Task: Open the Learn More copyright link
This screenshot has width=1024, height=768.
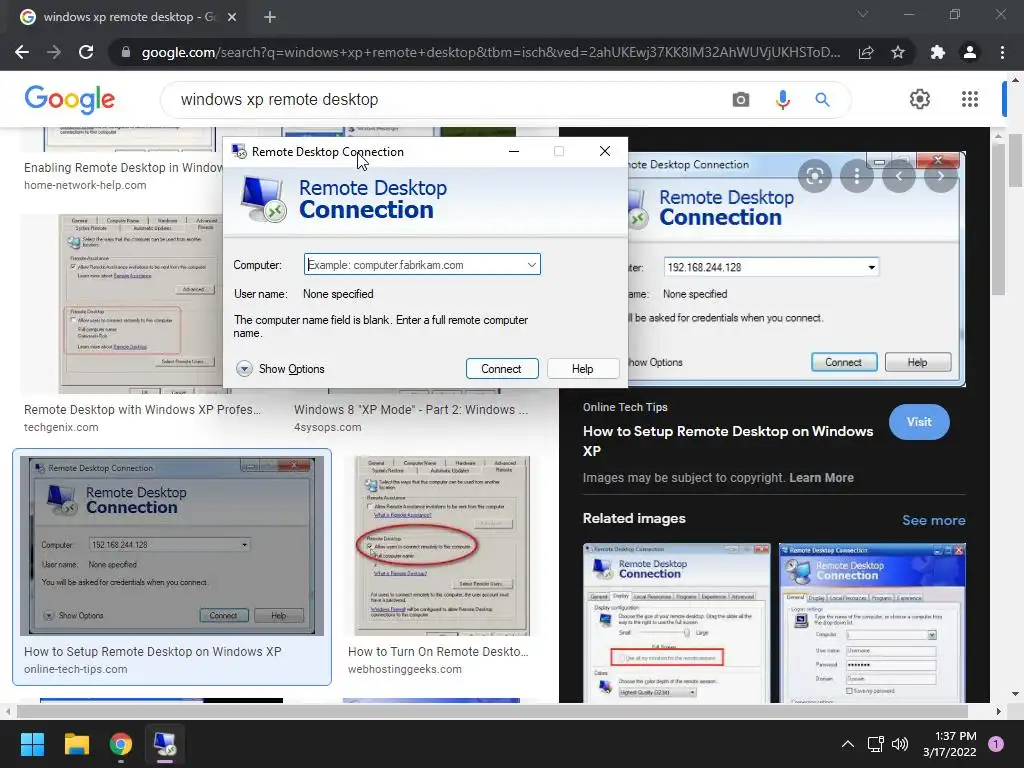Action: [821, 477]
